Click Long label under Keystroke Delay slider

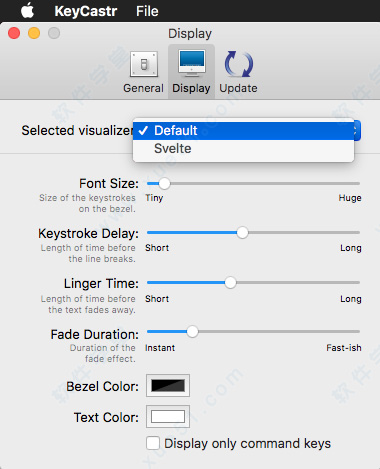click(x=351, y=248)
